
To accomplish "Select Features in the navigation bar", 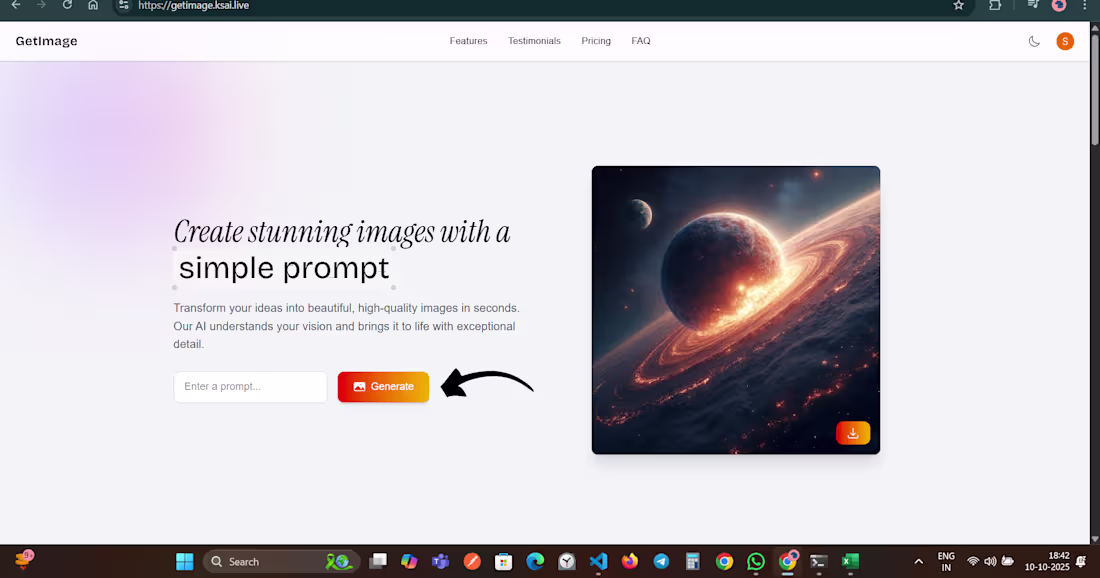I will tap(468, 41).
